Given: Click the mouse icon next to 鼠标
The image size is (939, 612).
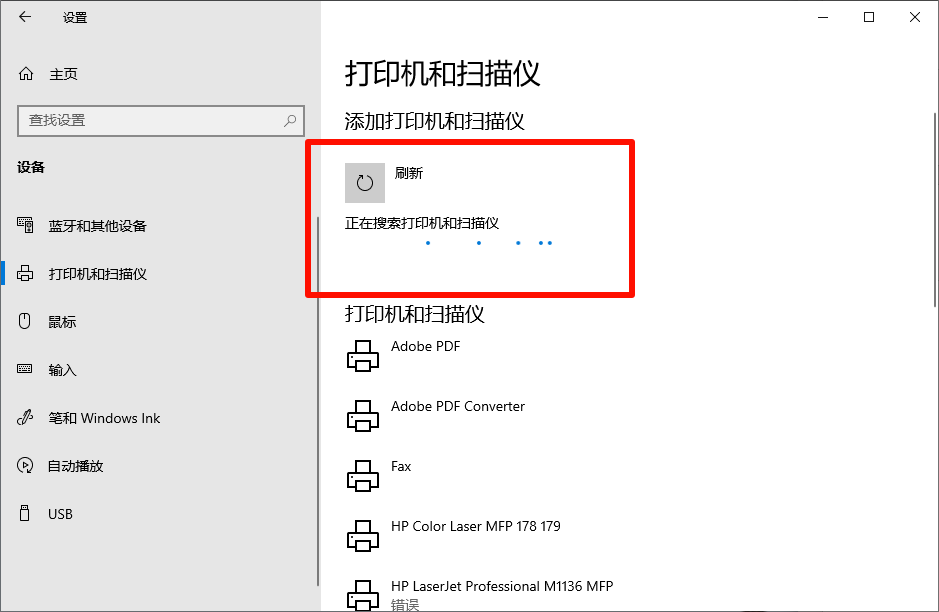Looking at the screenshot, I should (x=25, y=321).
